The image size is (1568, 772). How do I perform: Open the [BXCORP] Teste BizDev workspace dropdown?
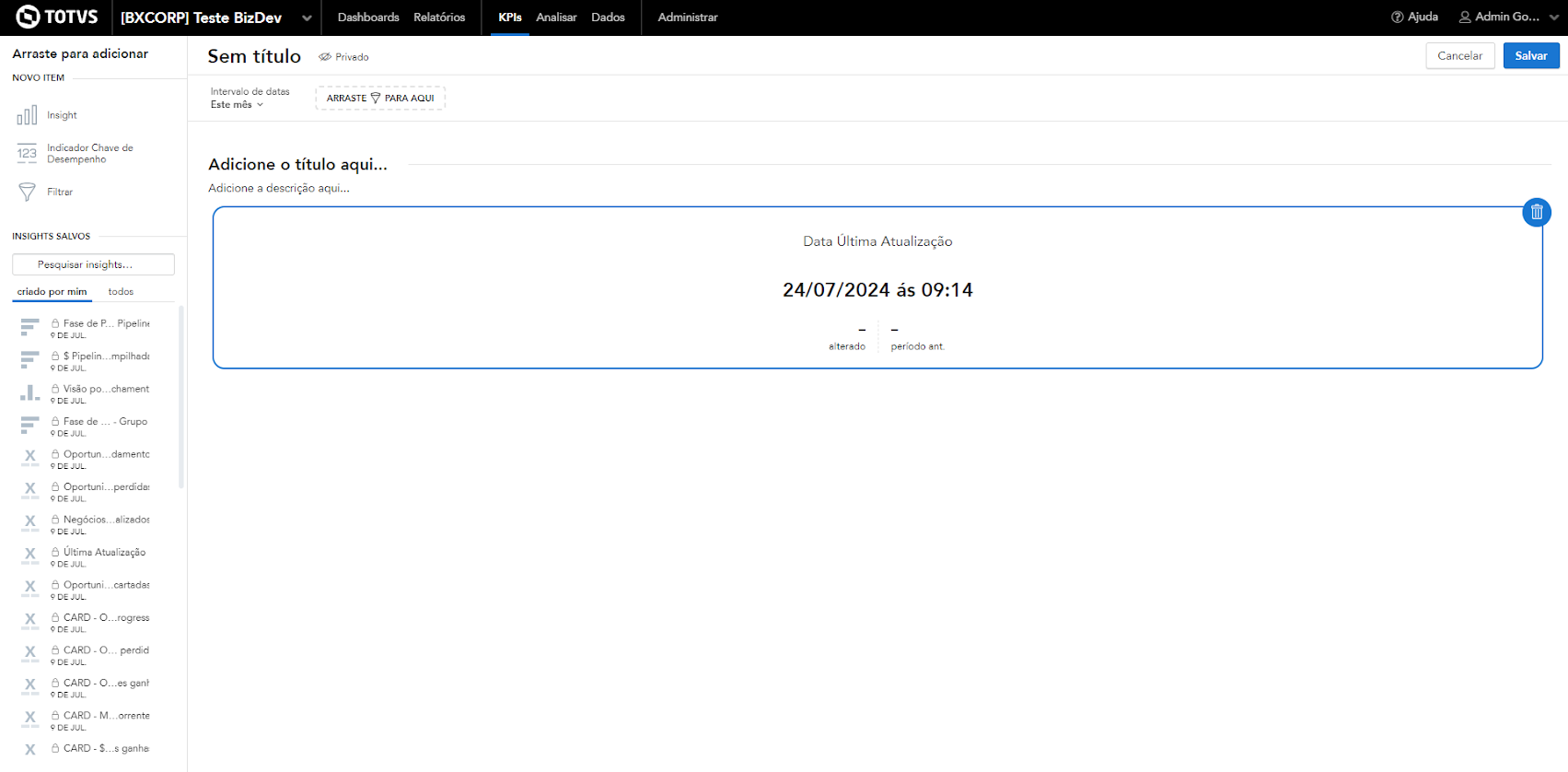(215, 18)
